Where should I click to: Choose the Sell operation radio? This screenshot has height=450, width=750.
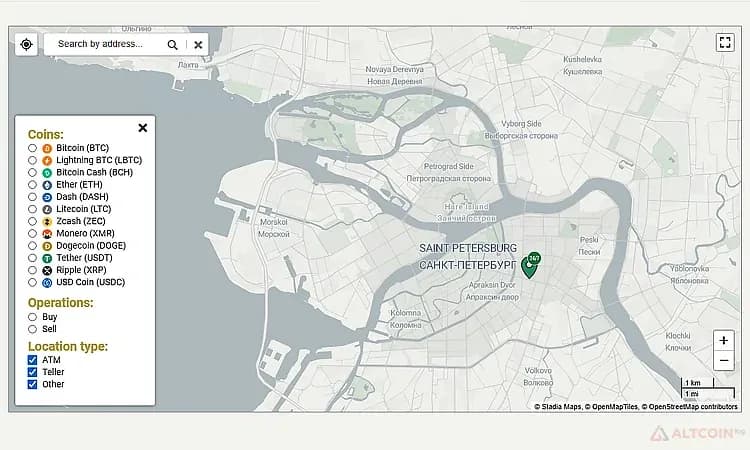tap(32, 329)
